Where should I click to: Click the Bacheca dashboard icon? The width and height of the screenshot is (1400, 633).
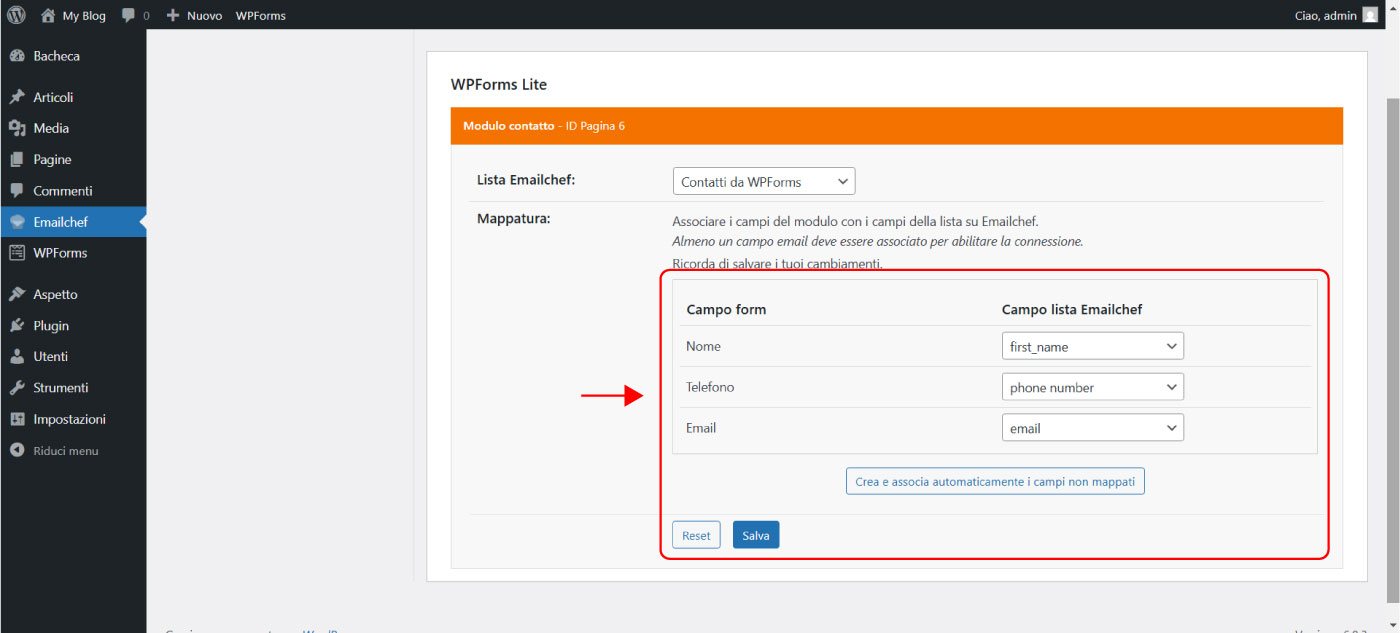[x=17, y=56]
